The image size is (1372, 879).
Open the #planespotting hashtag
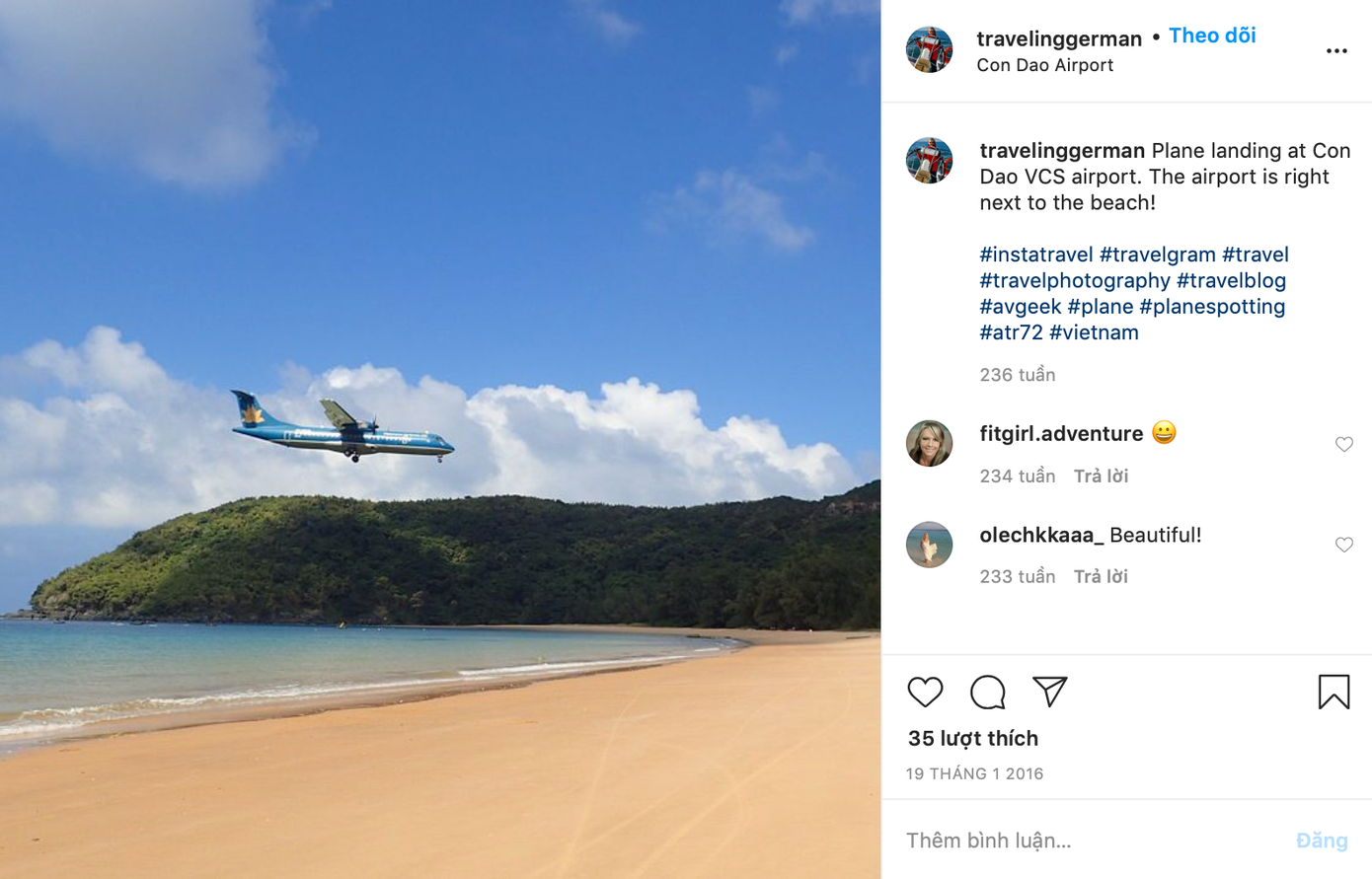1212,307
